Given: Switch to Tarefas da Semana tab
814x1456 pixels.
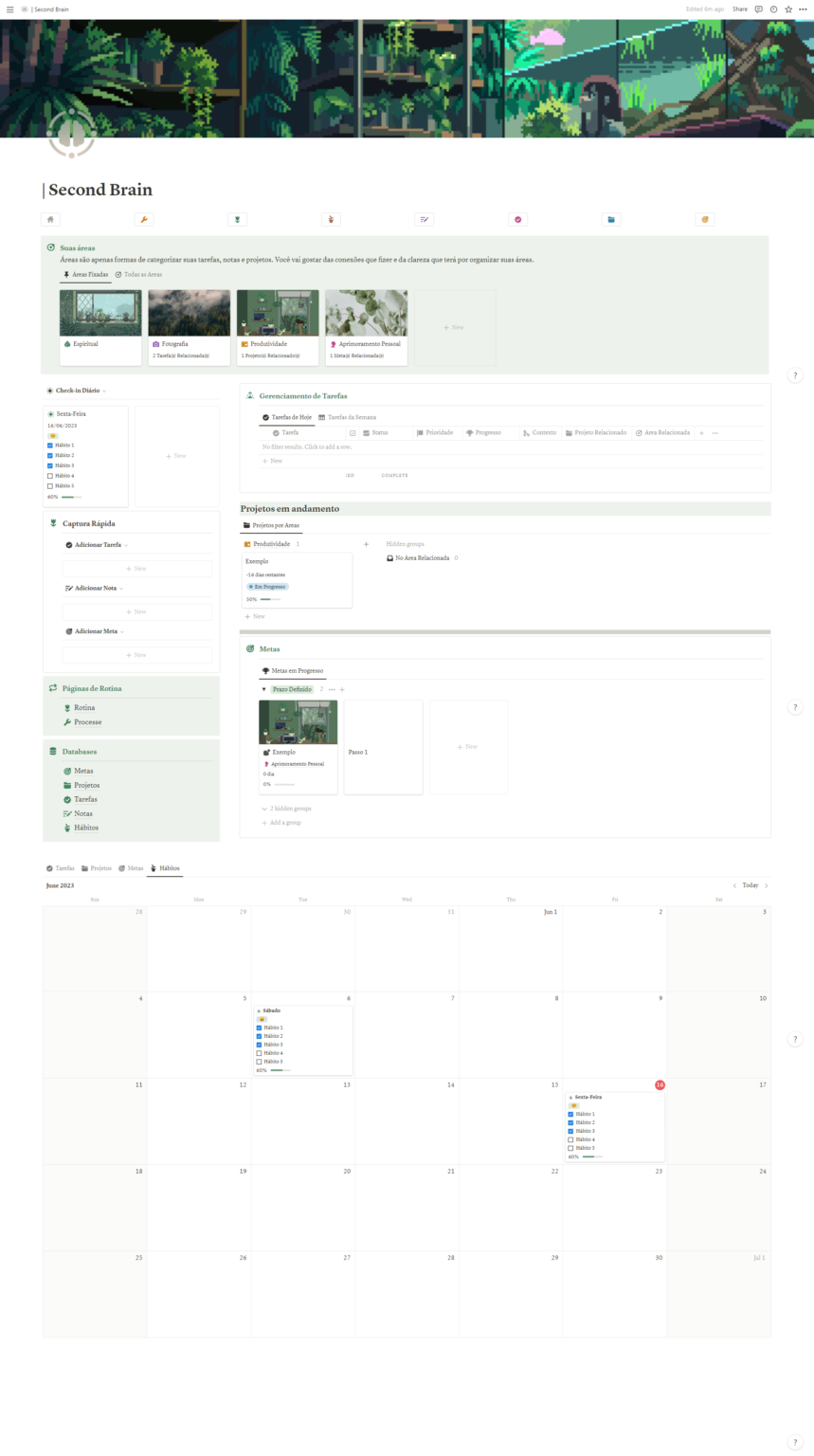Looking at the screenshot, I should click(348, 417).
